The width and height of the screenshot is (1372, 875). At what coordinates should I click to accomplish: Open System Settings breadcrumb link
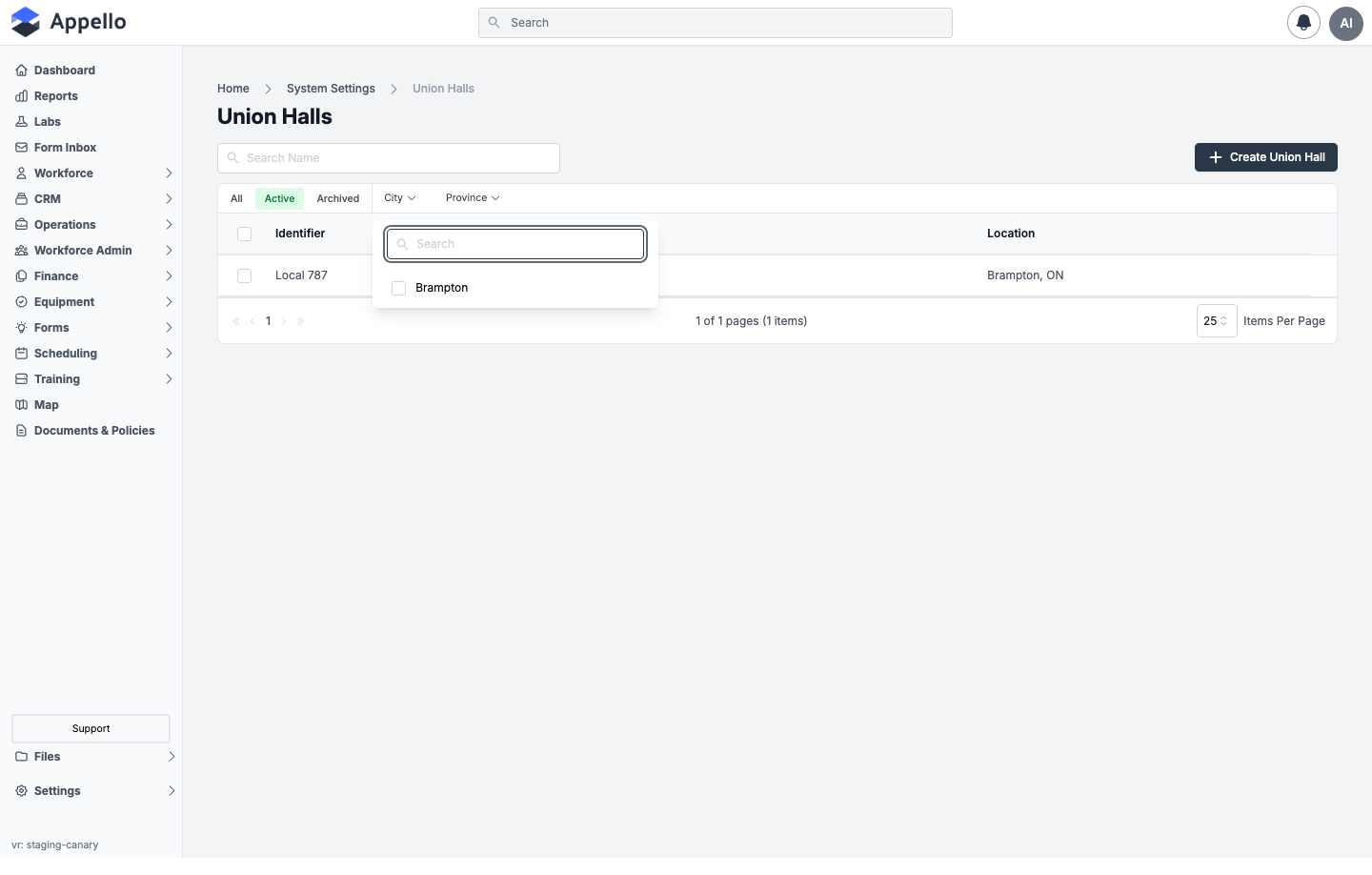[331, 89]
